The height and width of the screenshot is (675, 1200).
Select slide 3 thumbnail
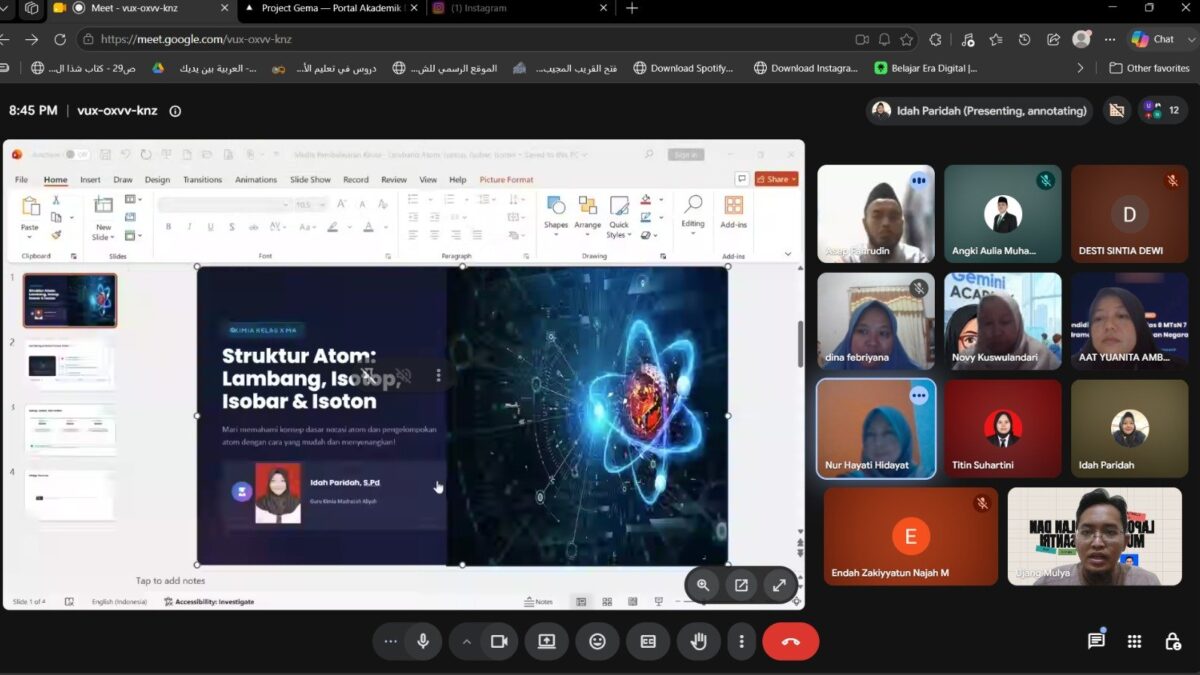(x=70, y=430)
